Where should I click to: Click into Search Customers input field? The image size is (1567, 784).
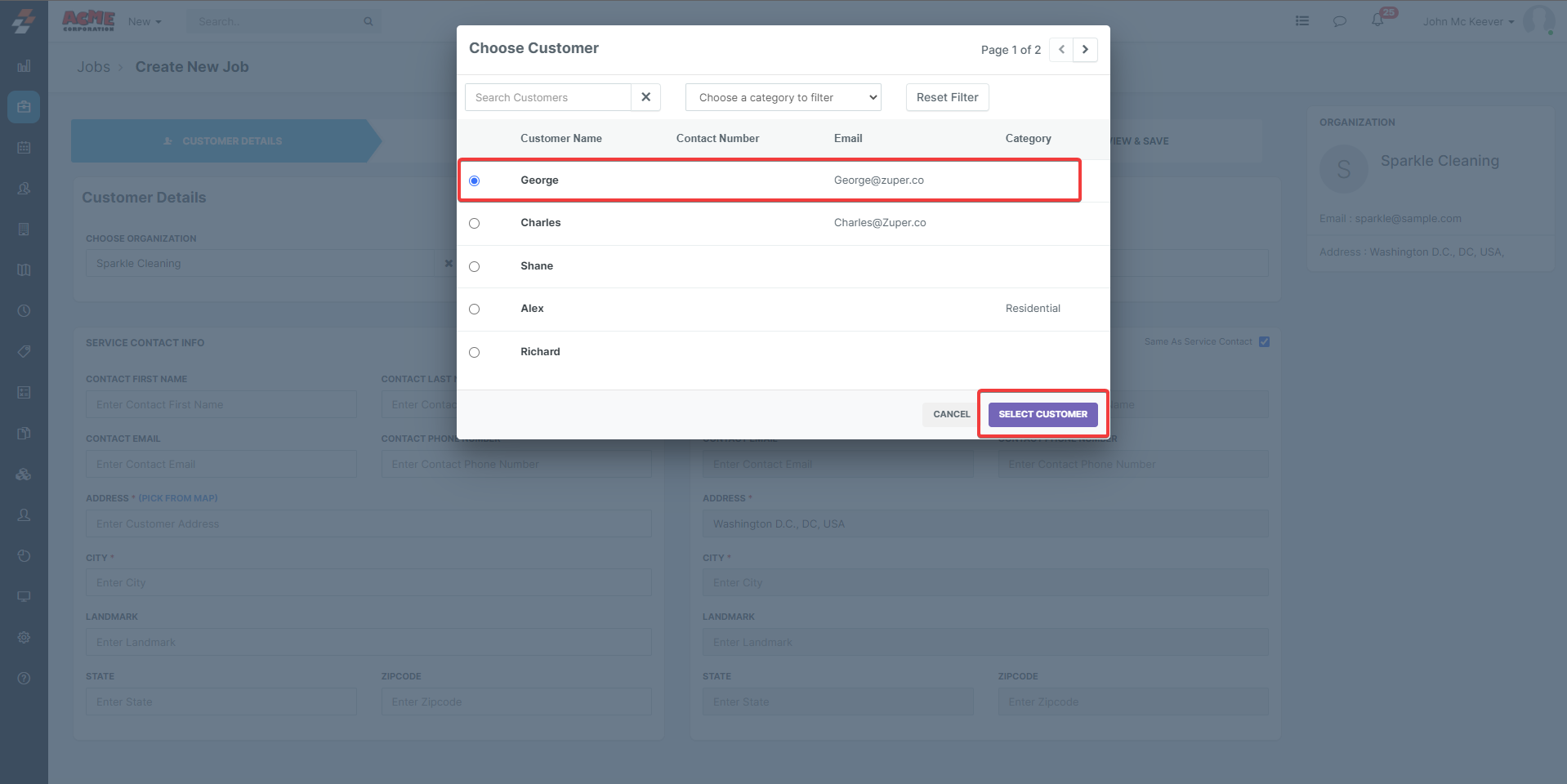pyautogui.click(x=547, y=97)
